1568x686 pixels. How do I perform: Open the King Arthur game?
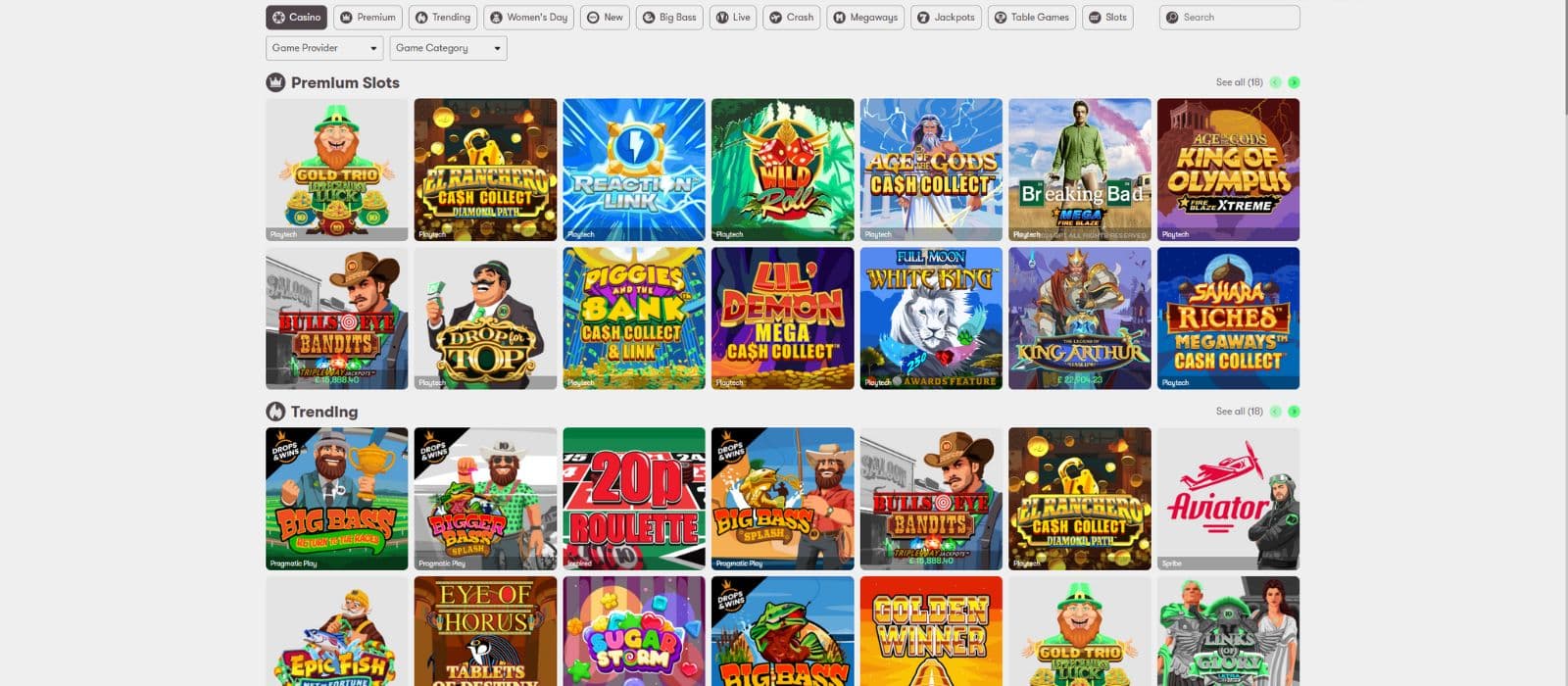(1080, 318)
